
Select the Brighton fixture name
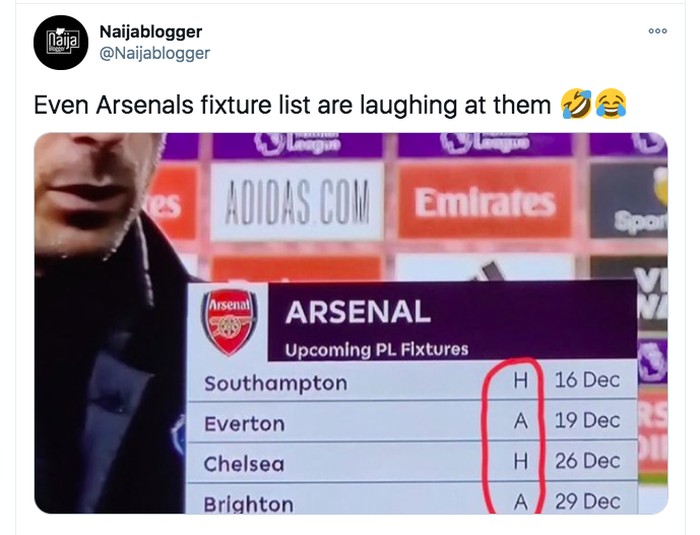coord(248,504)
